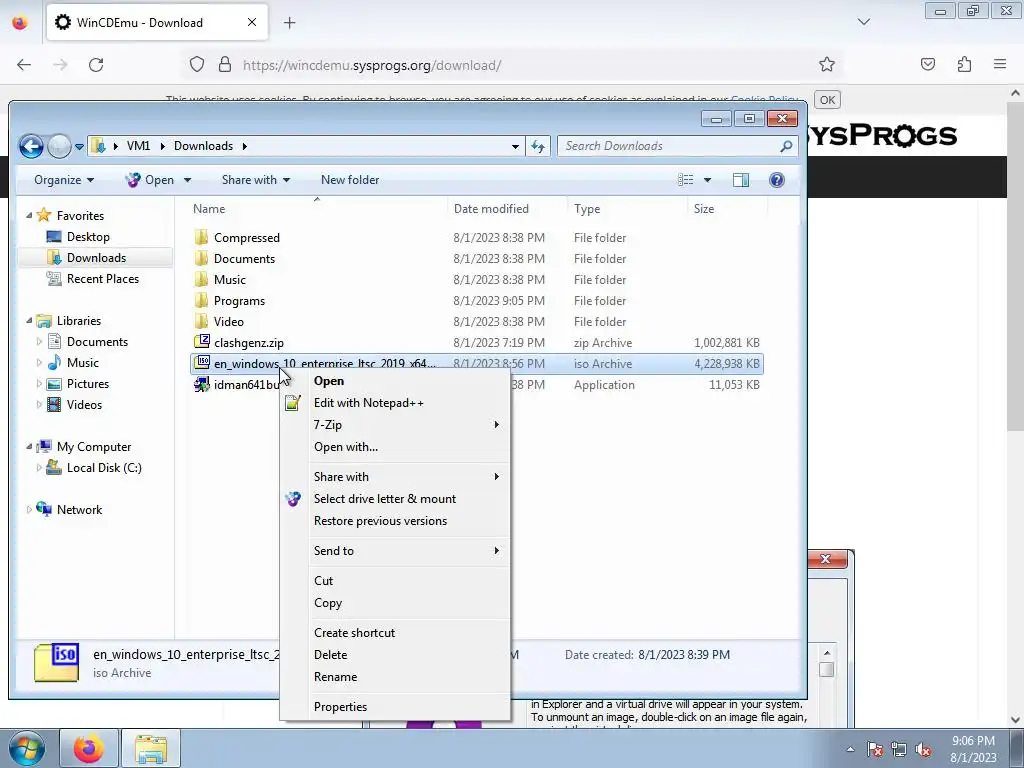The image size is (1024, 768).
Task: Open the address bar history dropdown
Action: click(515, 146)
